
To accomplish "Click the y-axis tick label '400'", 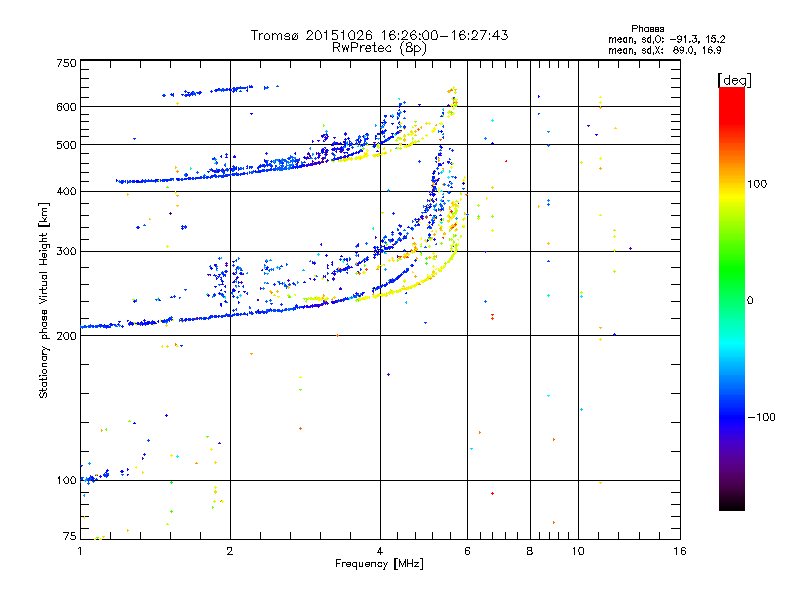I will (x=66, y=191).
